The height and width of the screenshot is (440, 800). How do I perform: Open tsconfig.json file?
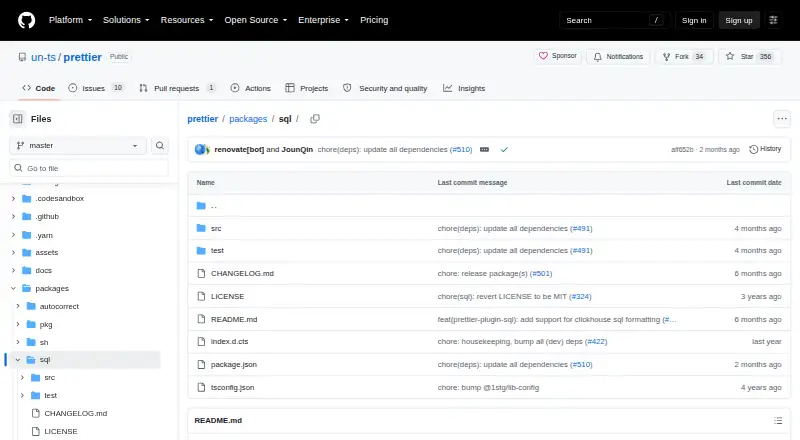point(233,387)
